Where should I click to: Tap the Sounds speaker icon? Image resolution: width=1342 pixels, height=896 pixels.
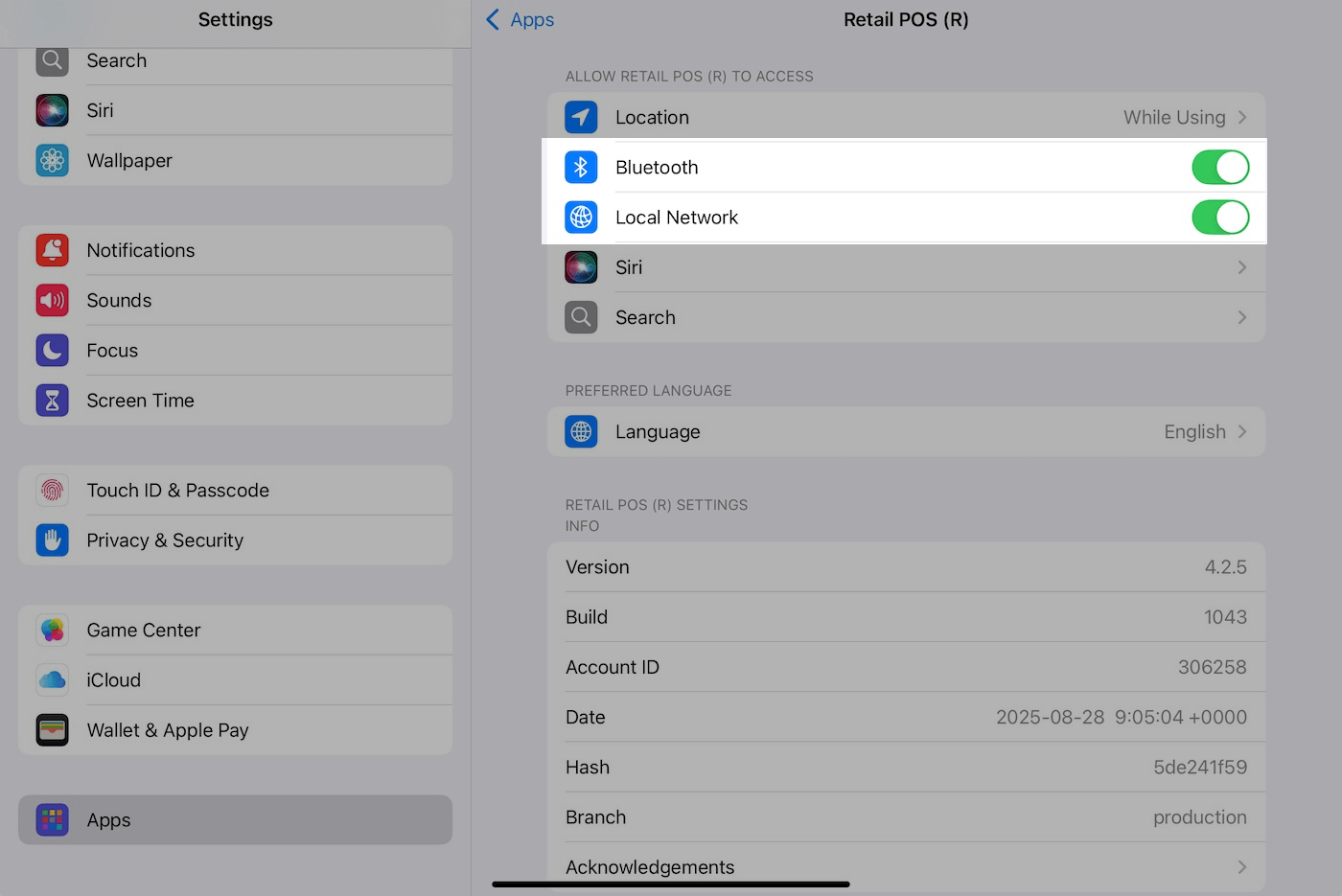click(52, 300)
